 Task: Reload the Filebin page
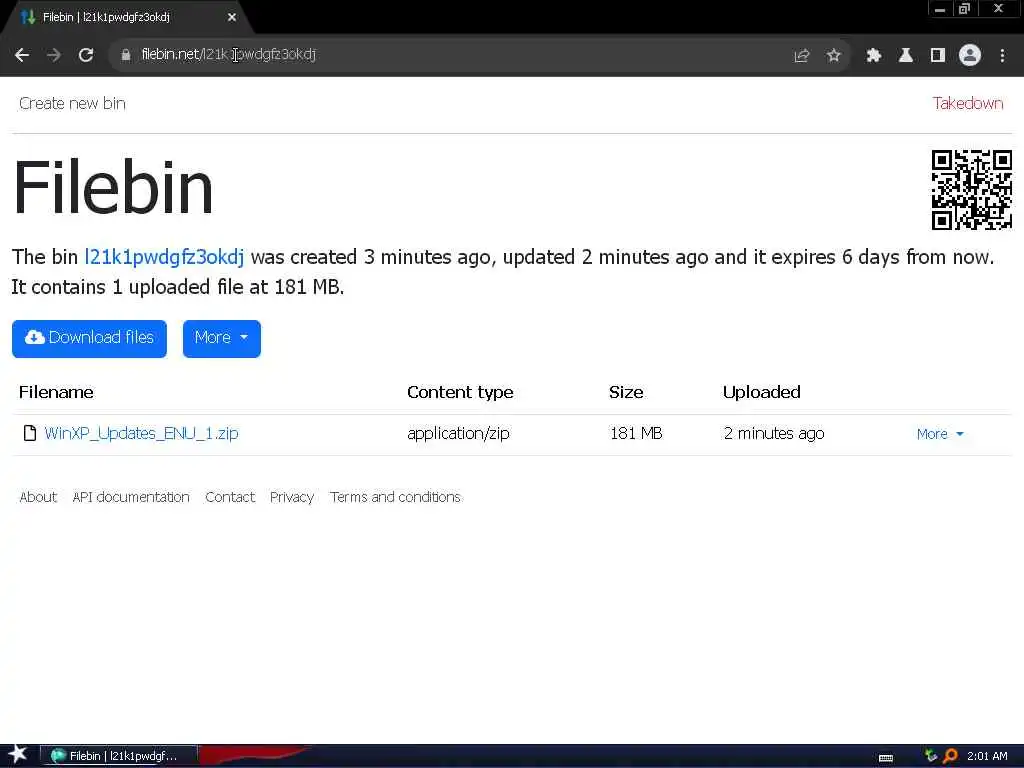86,55
